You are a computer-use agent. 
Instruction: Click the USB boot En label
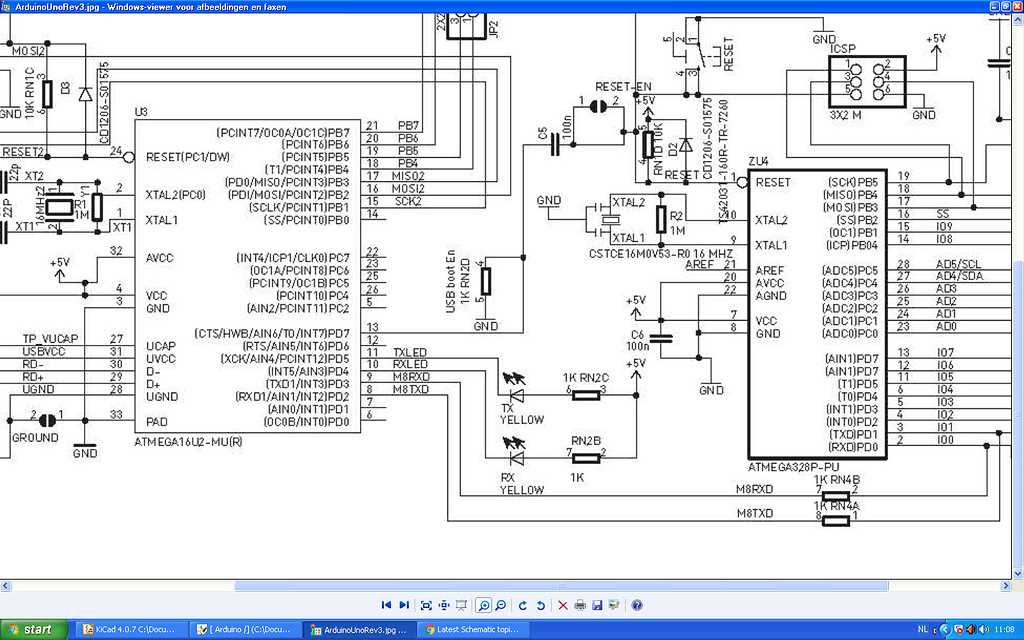(x=451, y=281)
